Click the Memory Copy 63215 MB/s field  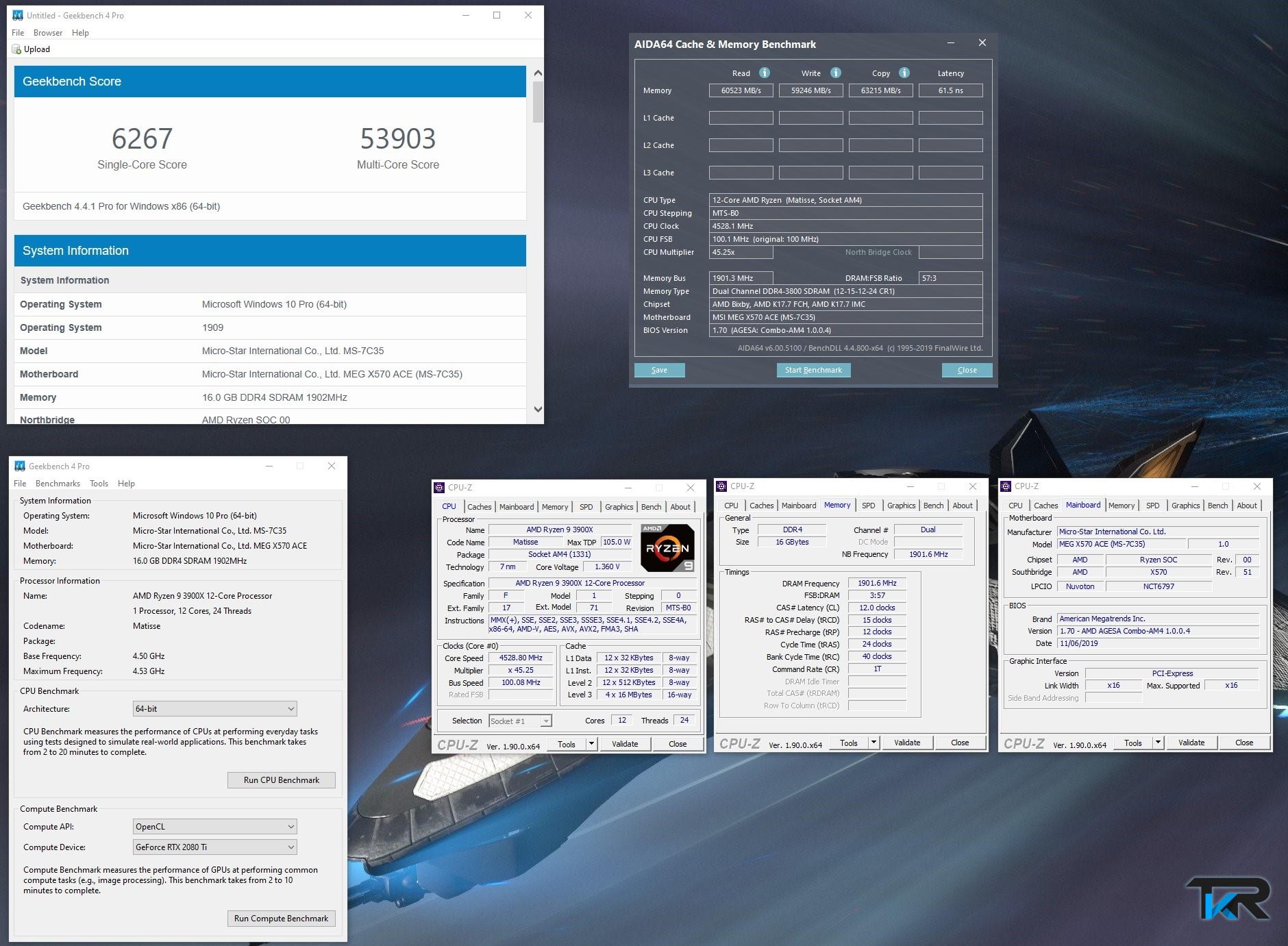(x=880, y=90)
